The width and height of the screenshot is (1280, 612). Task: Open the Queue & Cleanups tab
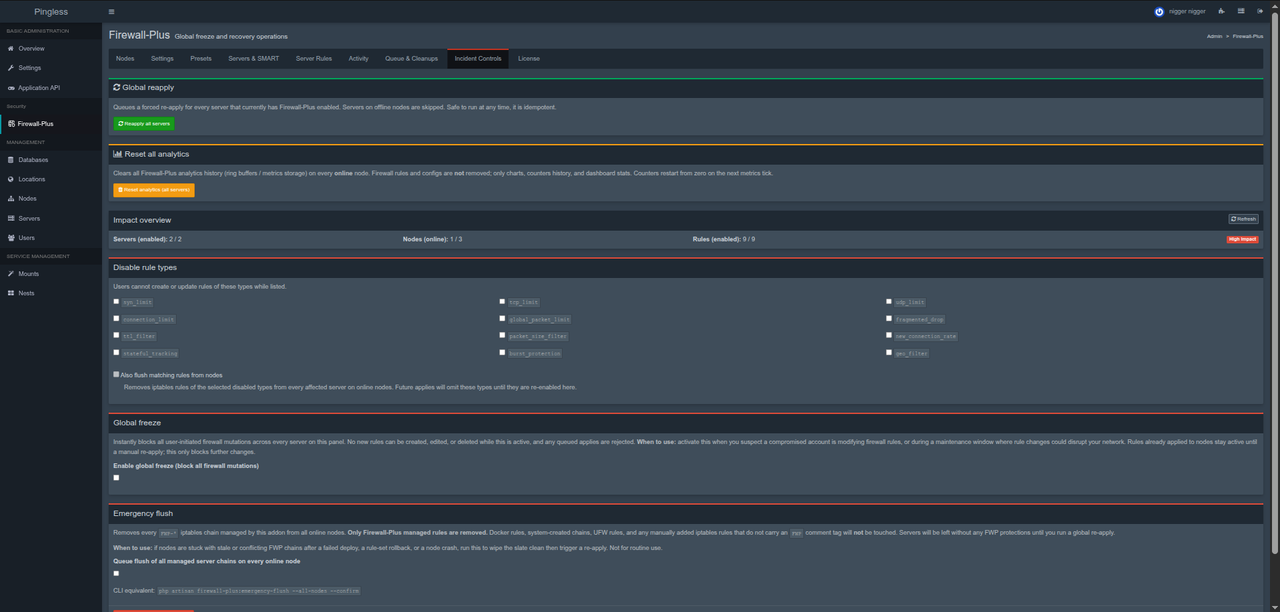[x=412, y=58]
